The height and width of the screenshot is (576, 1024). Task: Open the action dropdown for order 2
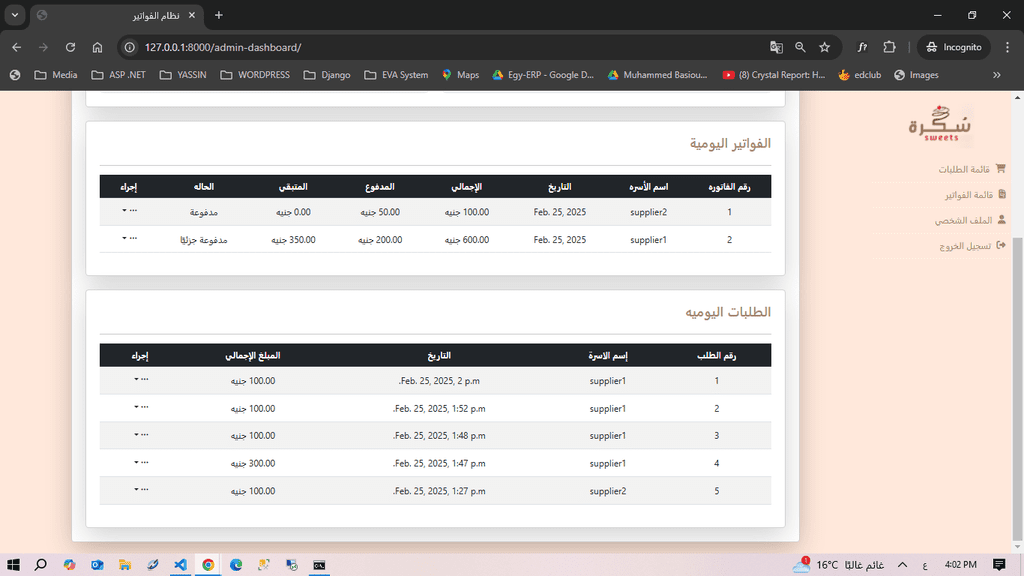click(x=141, y=407)
